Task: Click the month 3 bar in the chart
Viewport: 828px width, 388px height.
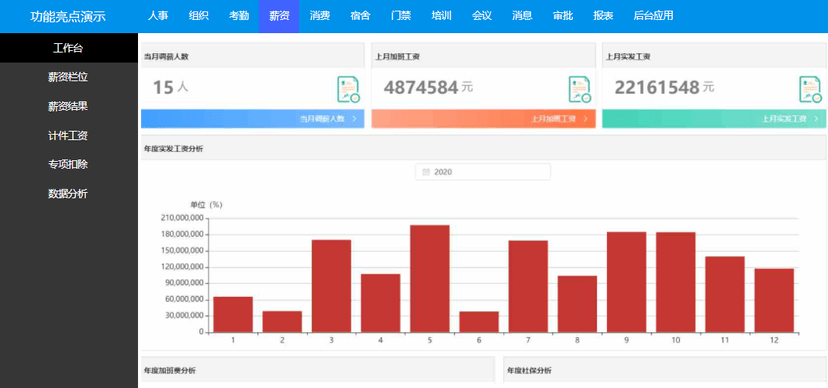Action: (x=331, y=286)
